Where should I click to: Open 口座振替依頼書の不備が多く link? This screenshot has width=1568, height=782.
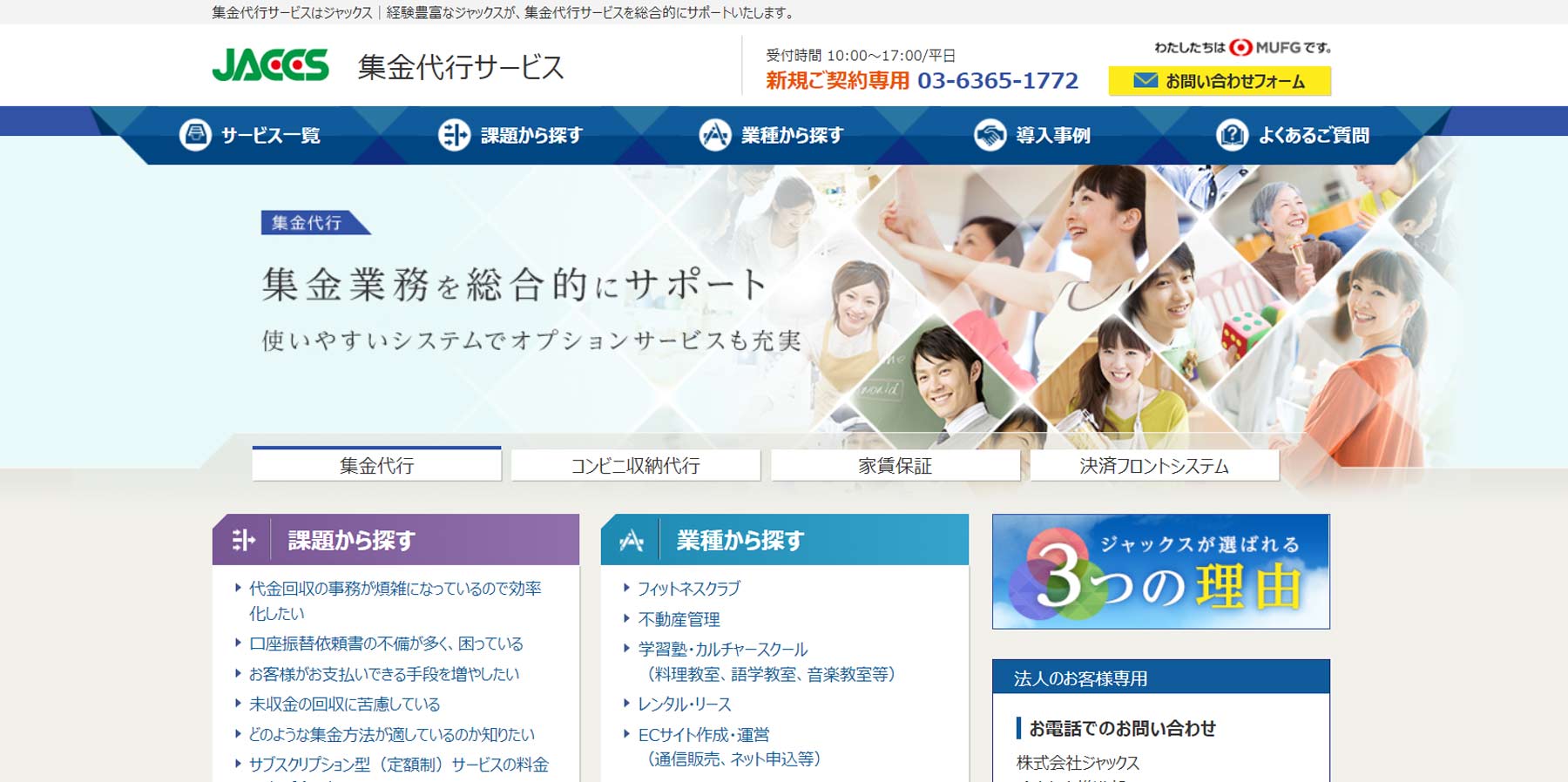pyautogui.click(x=386, y=644)
